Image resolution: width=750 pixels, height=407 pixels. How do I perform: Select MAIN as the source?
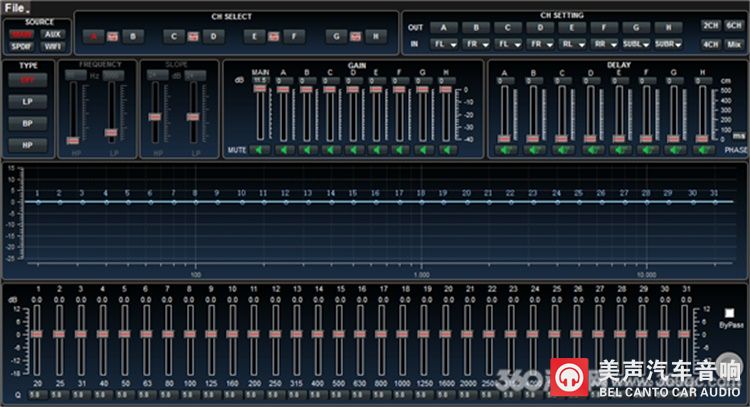pyautogui.click(x=21, y=34)
